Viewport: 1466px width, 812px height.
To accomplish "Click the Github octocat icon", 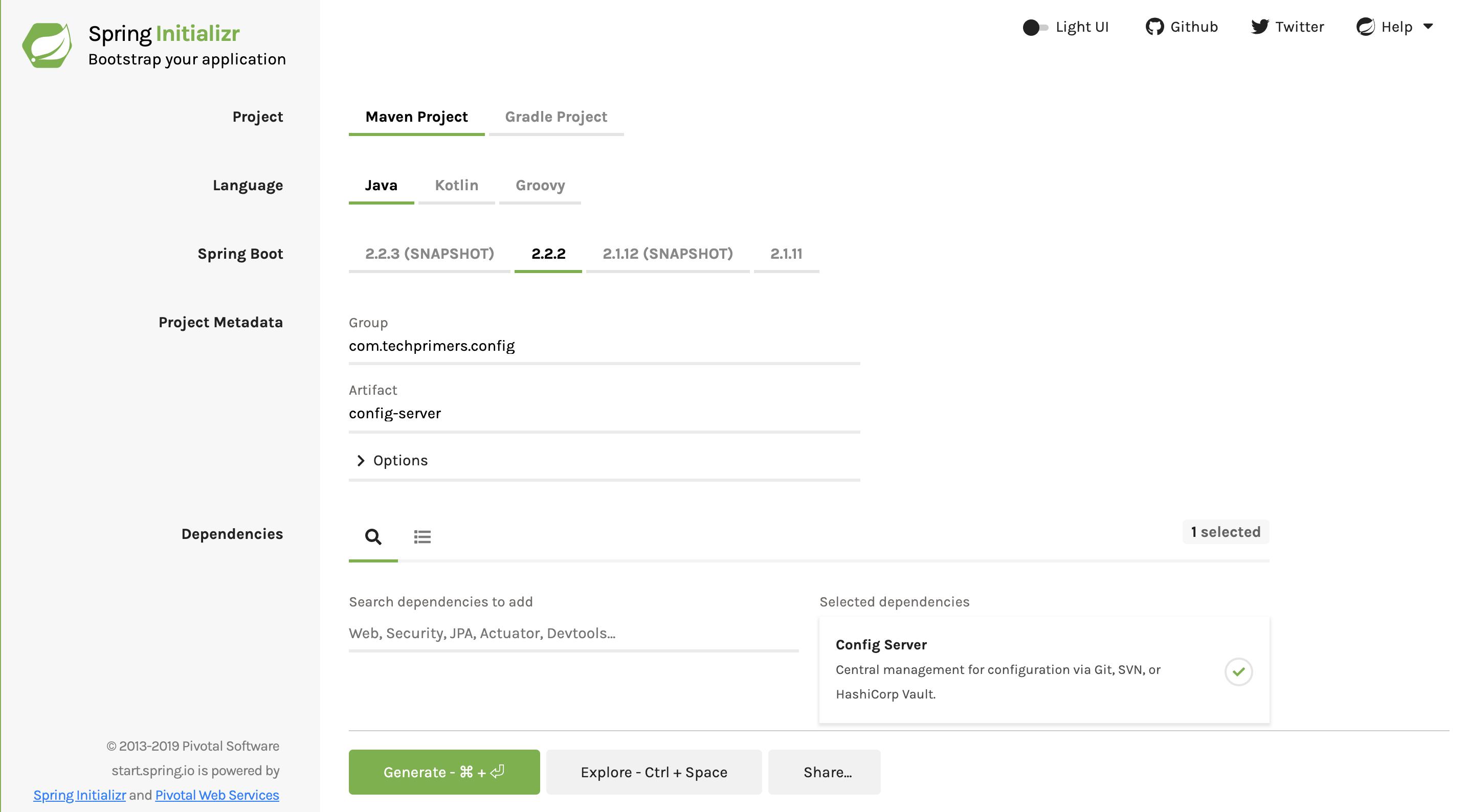I will pyautogui.click(x=1154, y=27).
